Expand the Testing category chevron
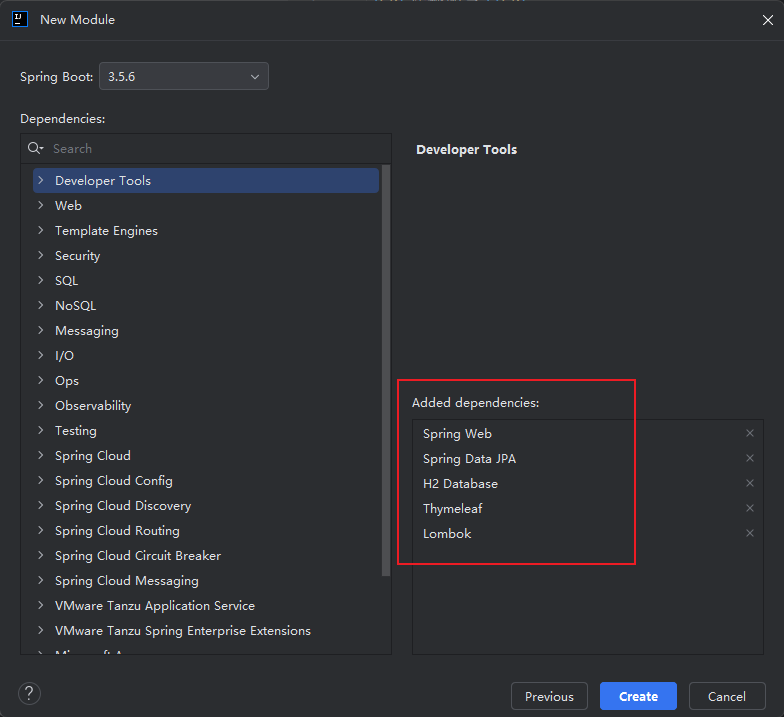This screenshot has height=717, width=784. (x=41, y=430)
